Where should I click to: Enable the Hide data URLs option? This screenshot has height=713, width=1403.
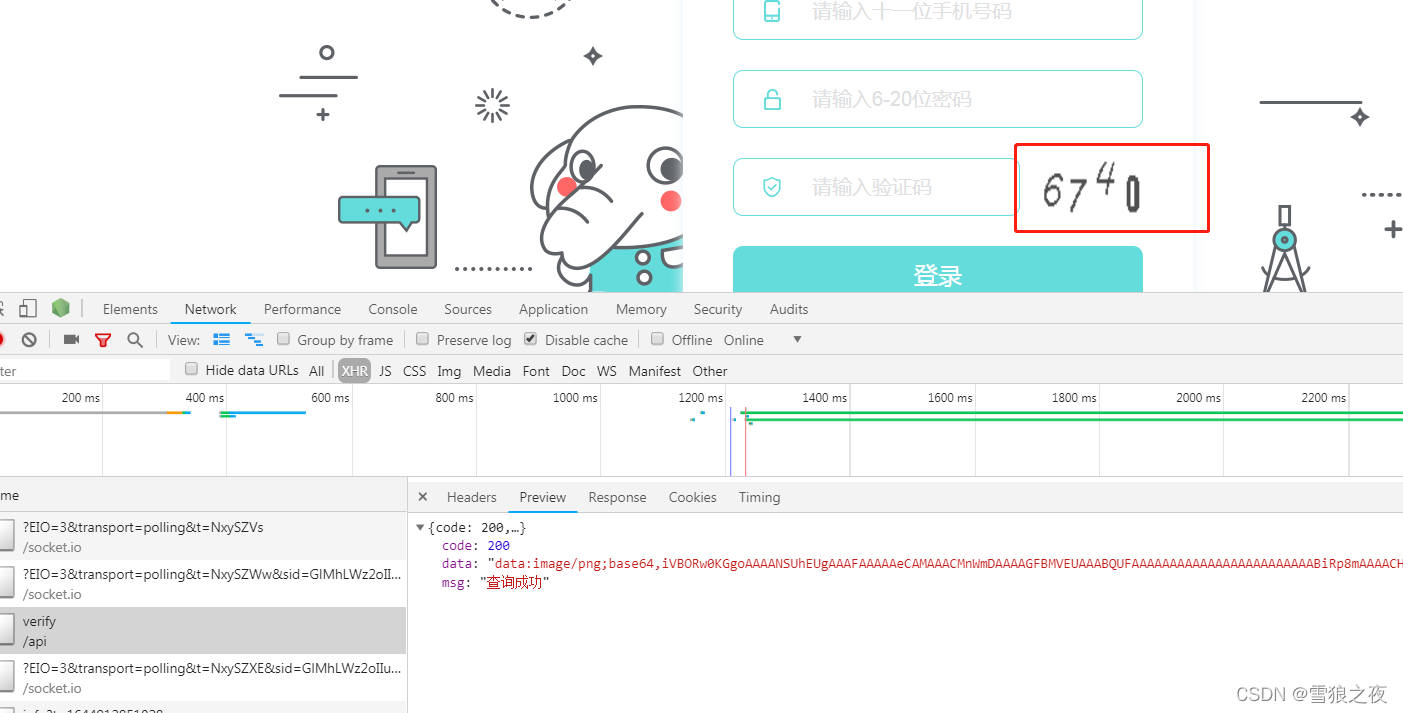click(190, 369)
